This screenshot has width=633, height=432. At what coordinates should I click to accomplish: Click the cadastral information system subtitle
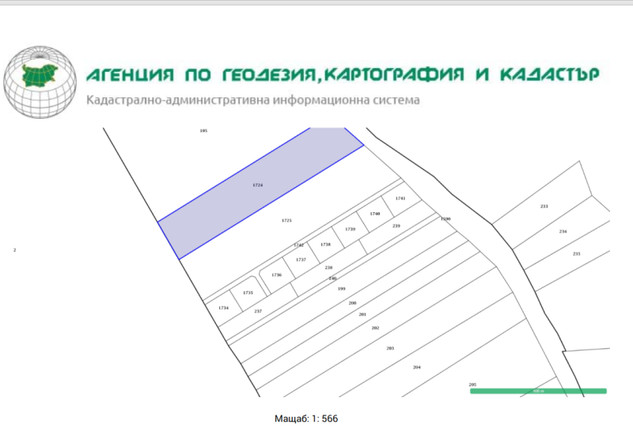click(x=253, y=100)
